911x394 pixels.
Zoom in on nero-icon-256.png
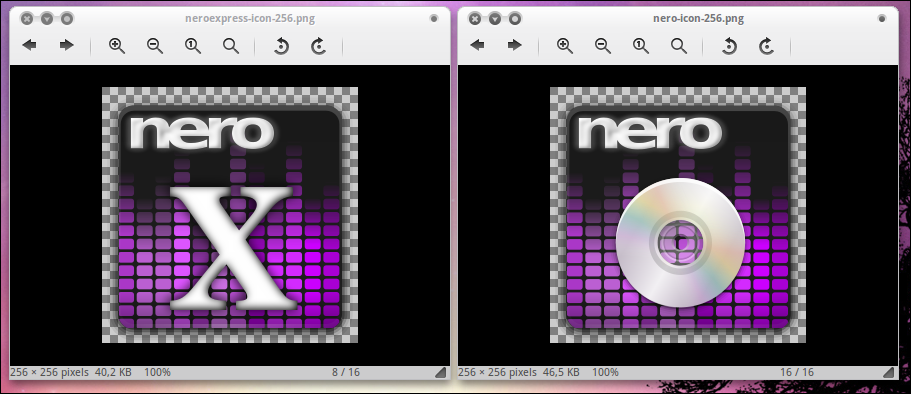click(x=565, y=46)
